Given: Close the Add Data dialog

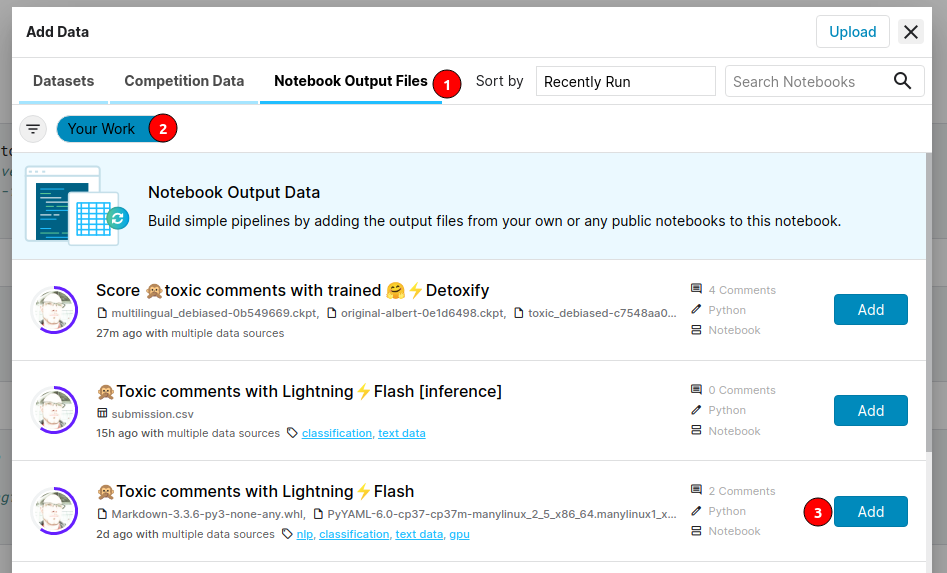Looking at the screenshot, I should [911, 32].
